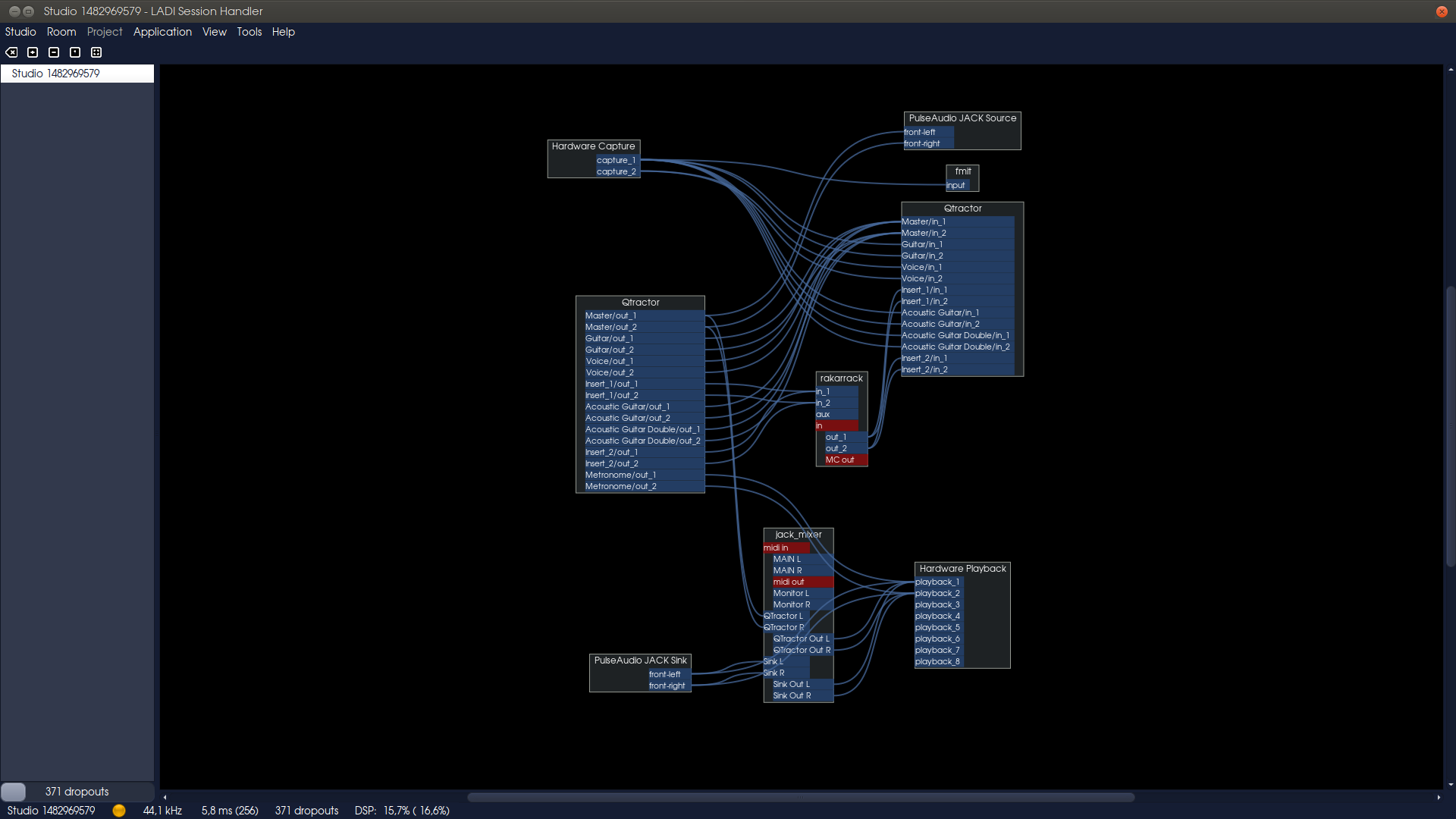Select the jack_mixer client title
The height and width of the screenshot is (819, 1456).
[x=798, y=535]
